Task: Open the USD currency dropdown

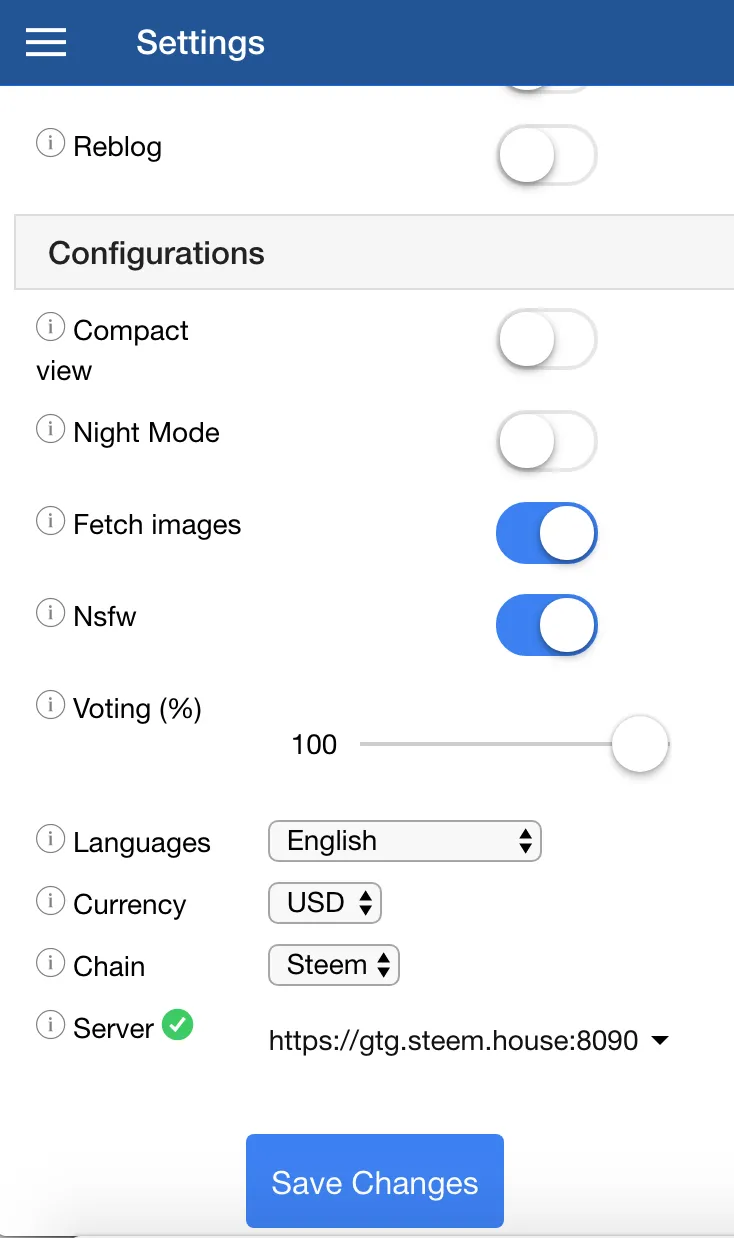Action: pos(325,903)
